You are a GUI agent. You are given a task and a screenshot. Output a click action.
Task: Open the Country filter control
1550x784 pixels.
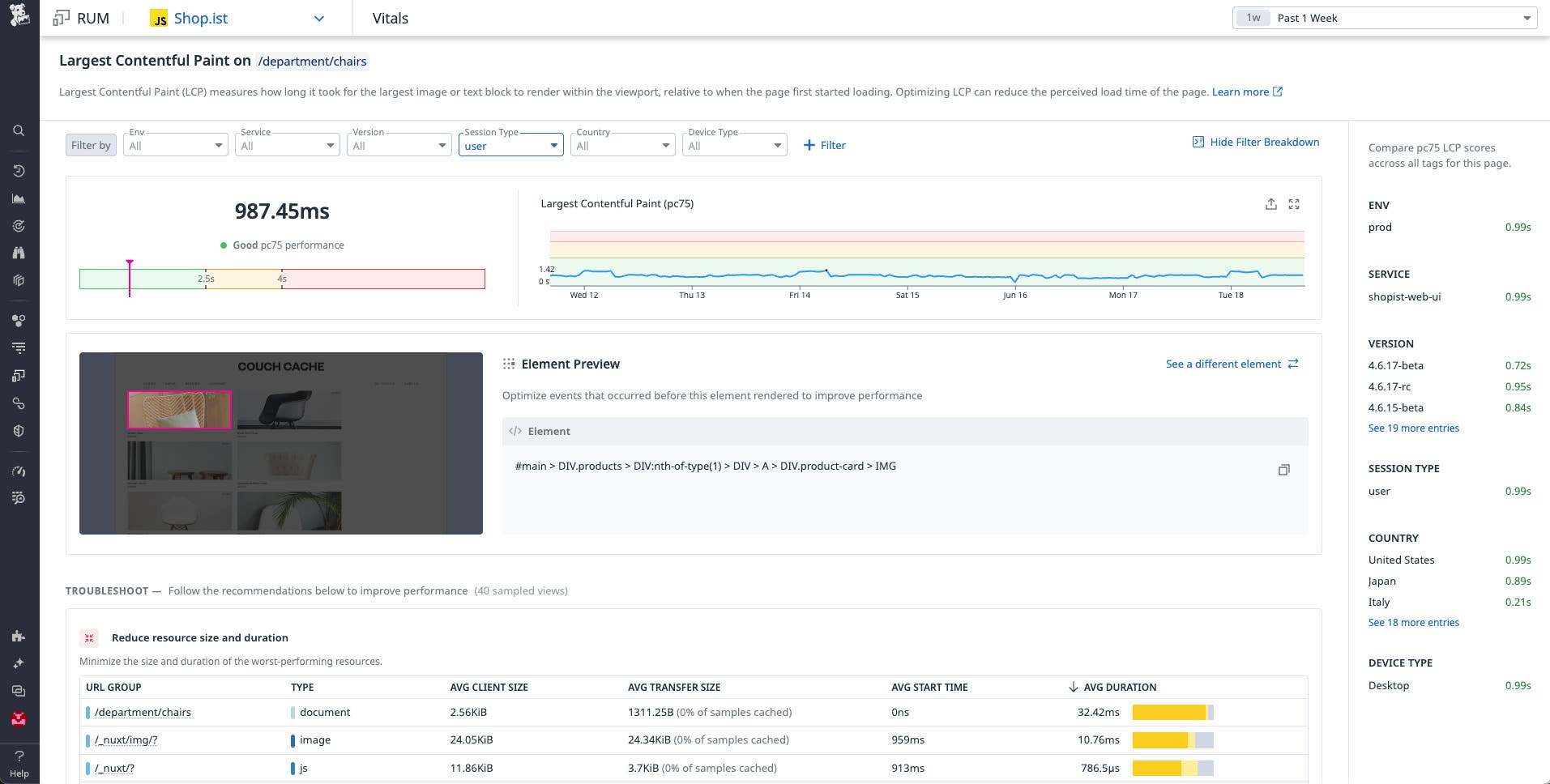click(622, 145)
